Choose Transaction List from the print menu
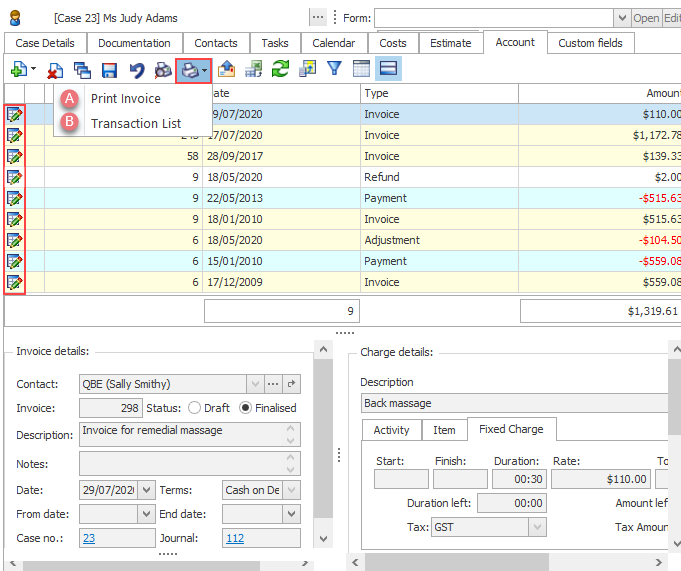 (x=136, y=124)
